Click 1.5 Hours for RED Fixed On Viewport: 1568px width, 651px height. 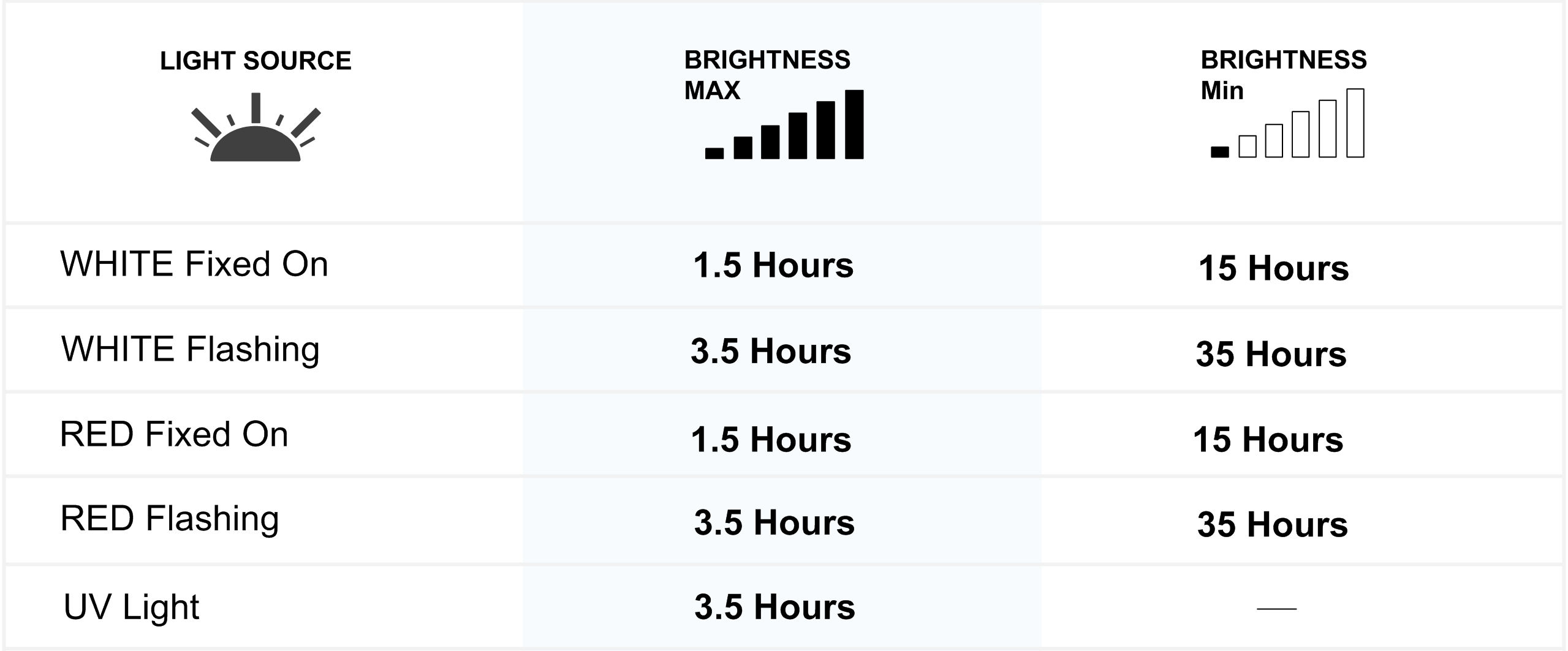771,440
